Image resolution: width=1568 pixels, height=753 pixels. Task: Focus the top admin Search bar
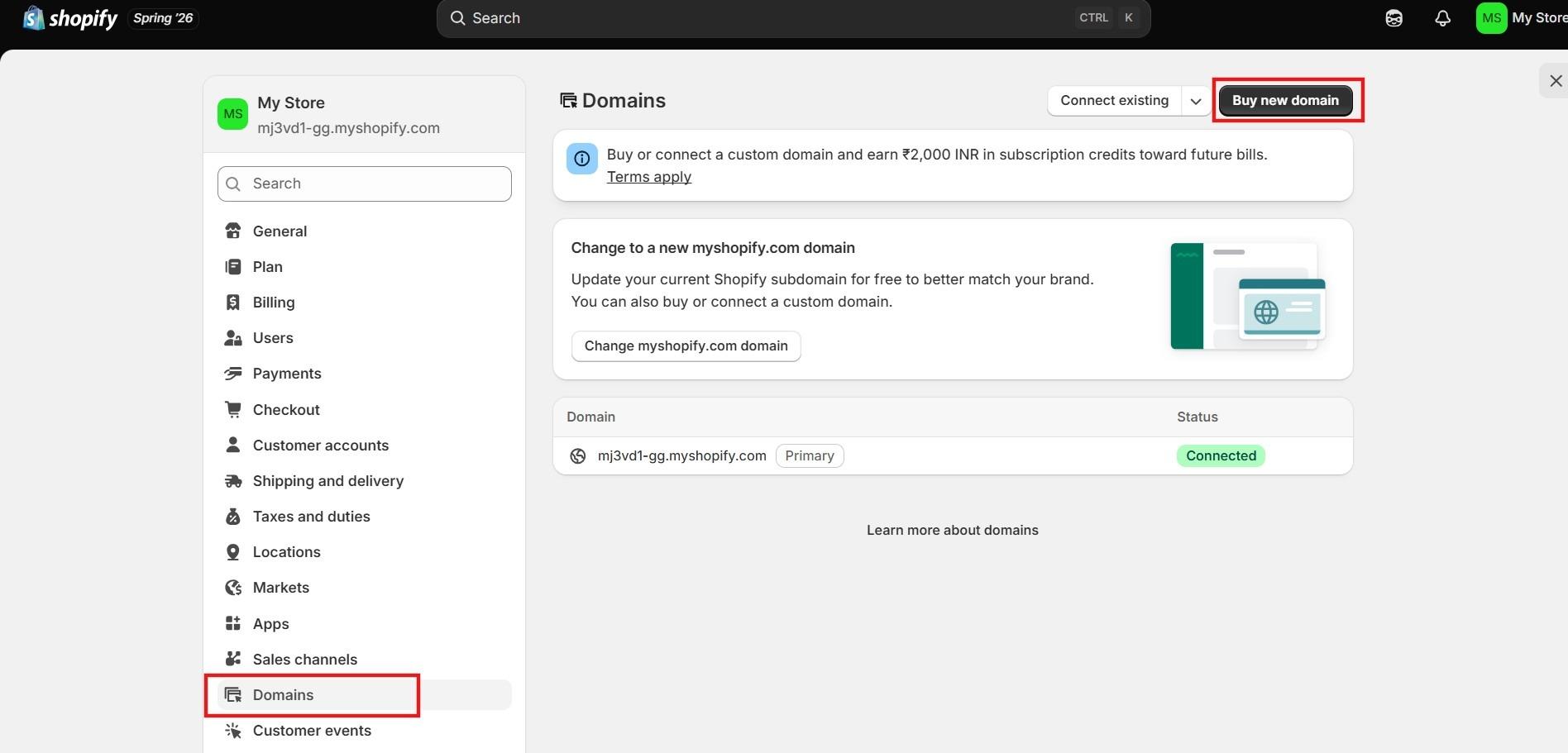point(793,18)
